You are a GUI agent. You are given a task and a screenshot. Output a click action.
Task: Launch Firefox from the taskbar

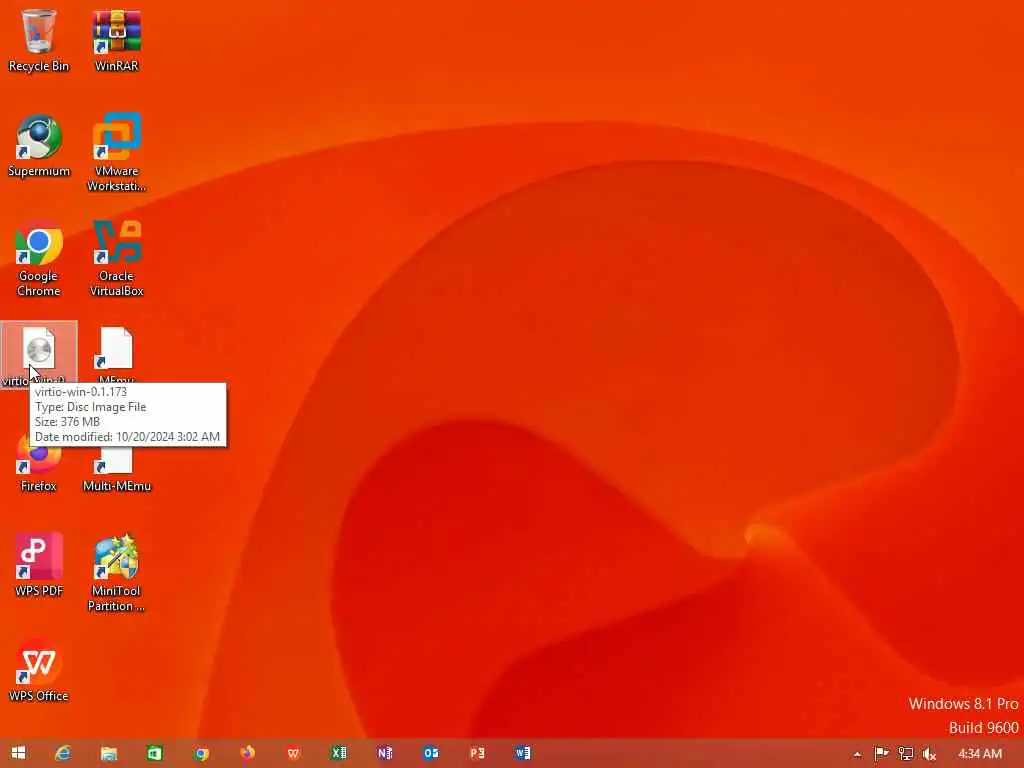pos(247,753)
